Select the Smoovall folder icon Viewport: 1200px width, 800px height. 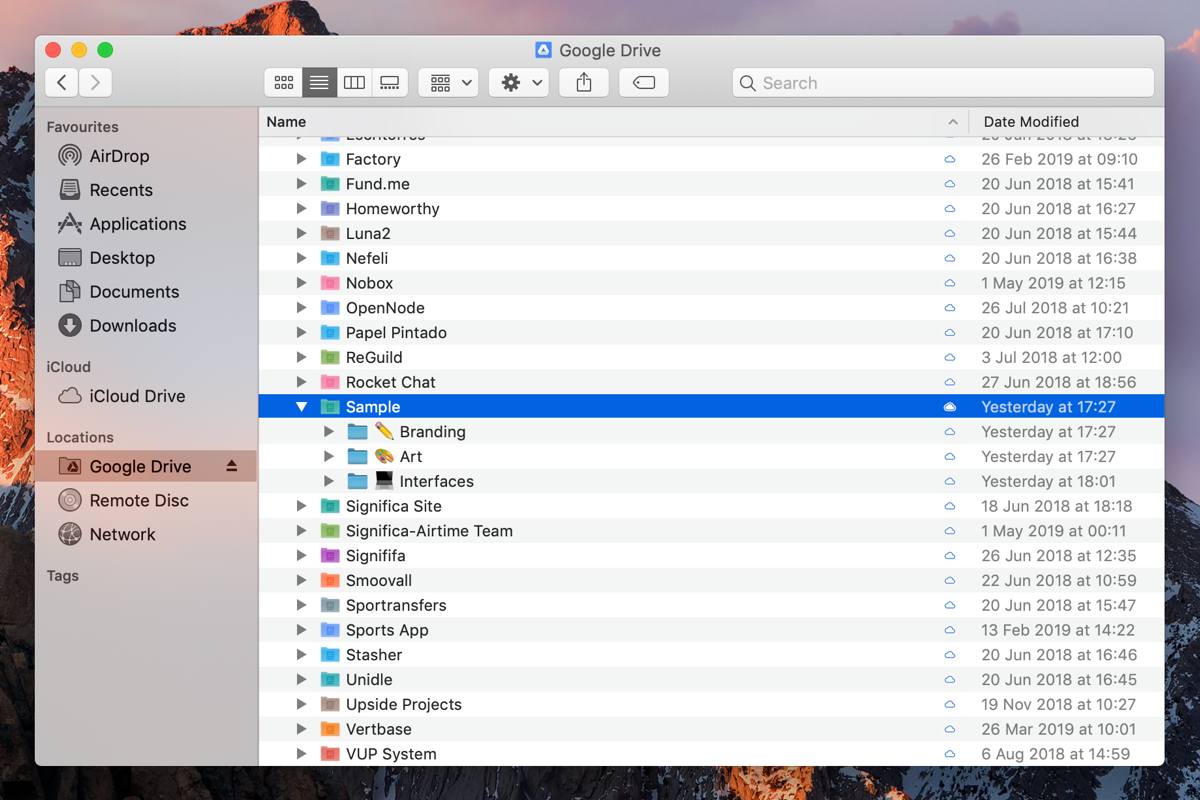point(330,580)
